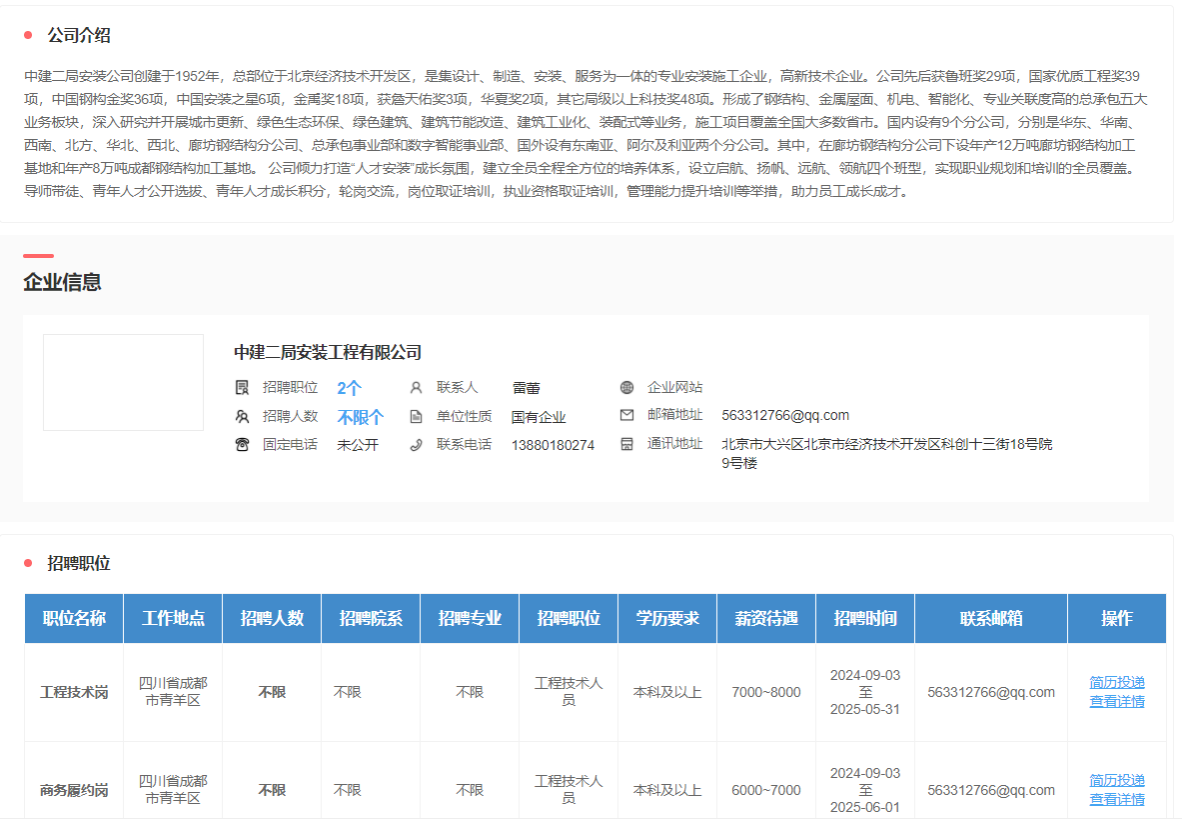Click the 邮箱地址 envelope icon
Screen dimensions: 1182x826
pyautogui.click(x=626, y=415)
